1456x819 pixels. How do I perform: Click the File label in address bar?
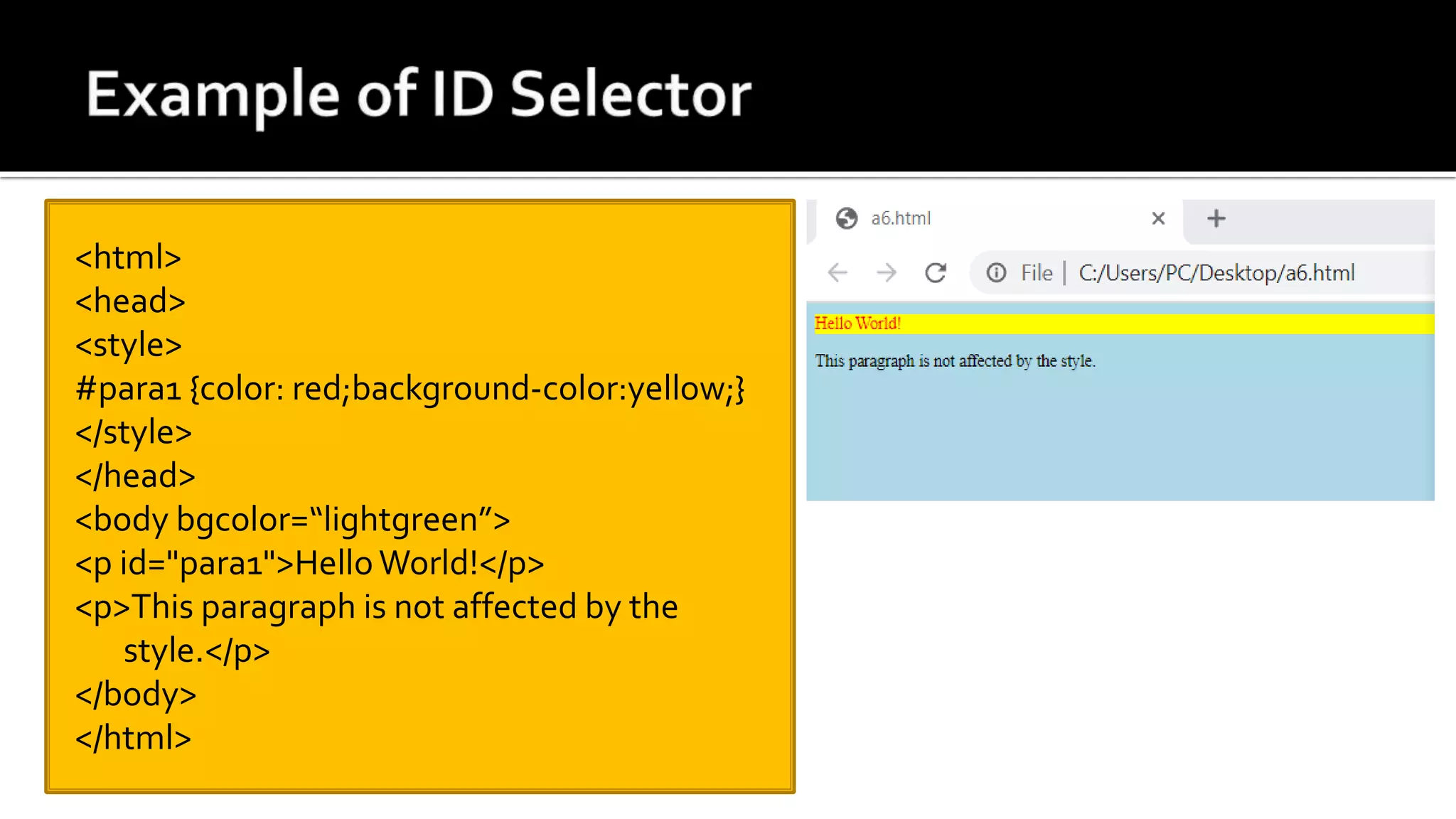[x=1037, y=273]
